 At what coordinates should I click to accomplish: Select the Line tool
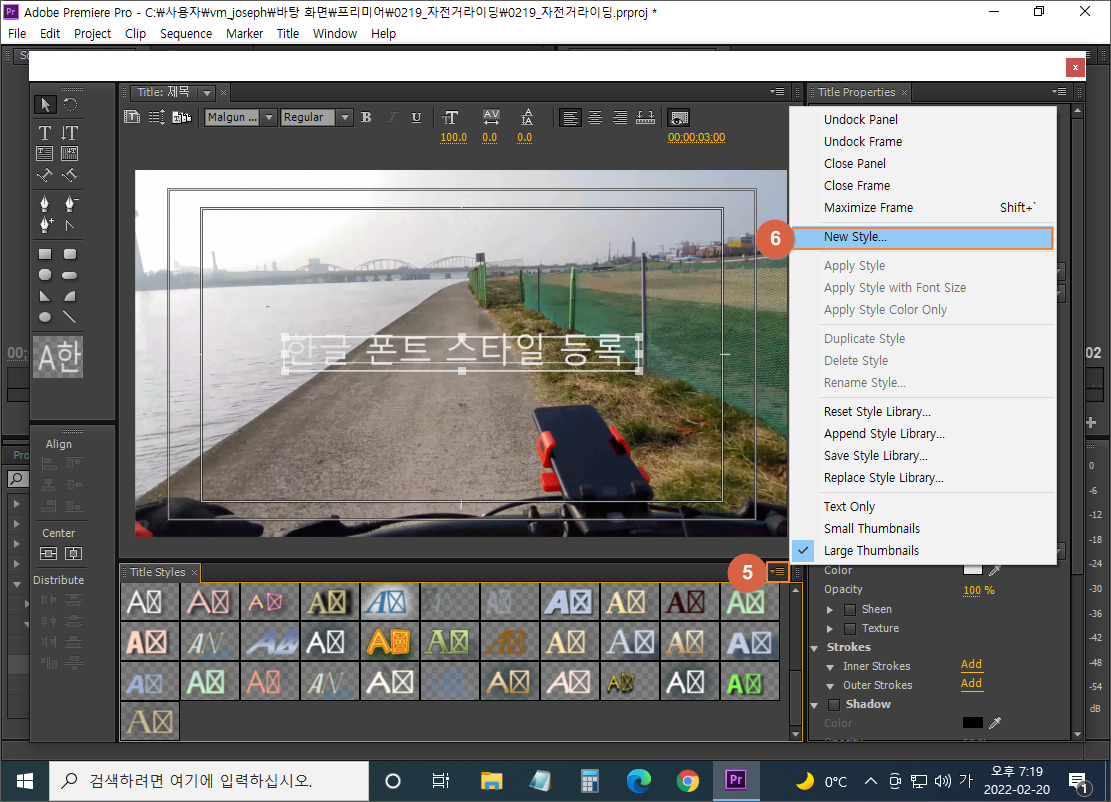pyautogui.click(x=69, y=317)
